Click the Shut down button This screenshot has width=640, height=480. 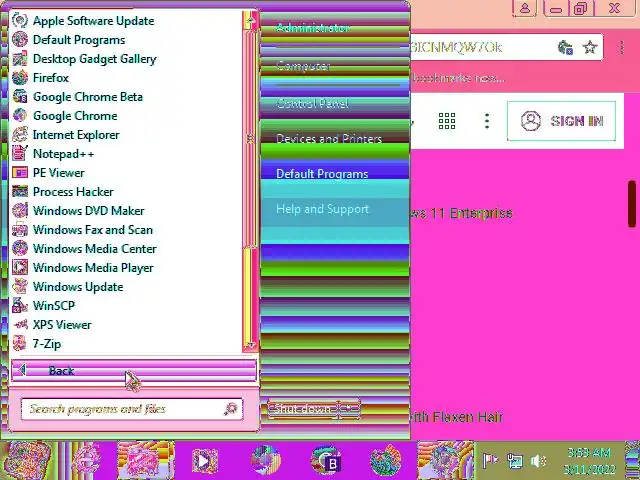point(302,408)
